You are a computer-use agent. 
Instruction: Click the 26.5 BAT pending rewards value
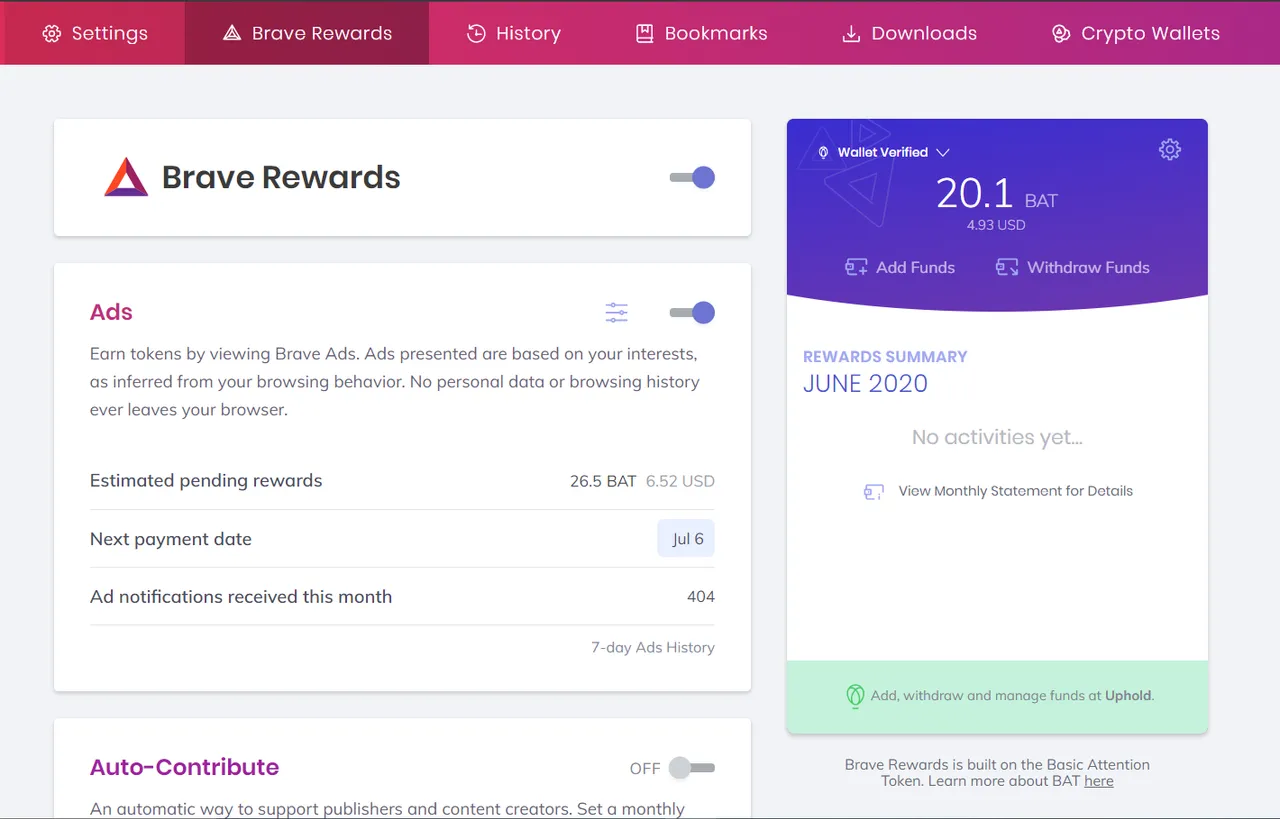(603, 481)
